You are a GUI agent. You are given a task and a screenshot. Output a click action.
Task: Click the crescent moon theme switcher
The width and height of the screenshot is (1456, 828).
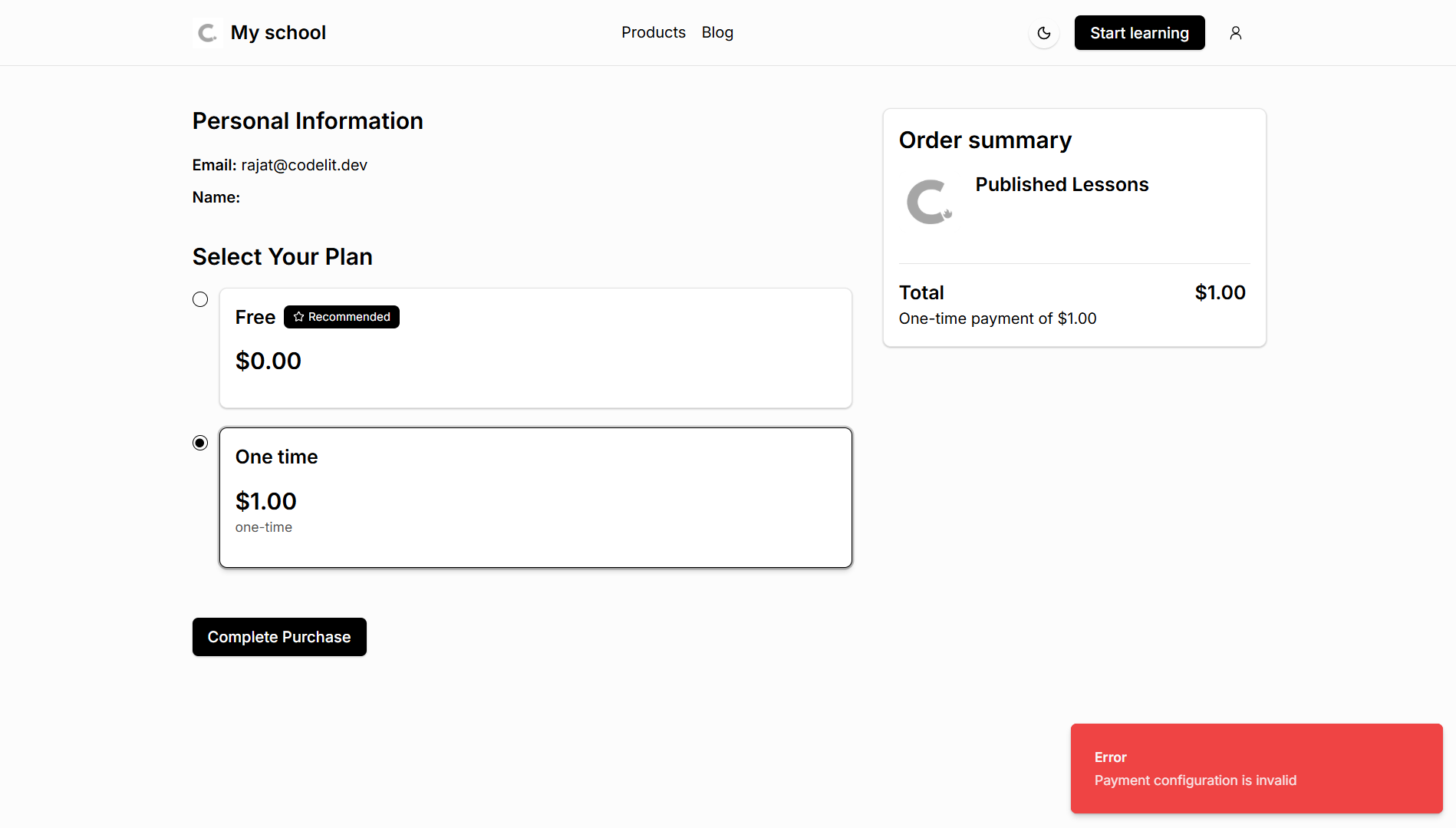(1043, 33)
